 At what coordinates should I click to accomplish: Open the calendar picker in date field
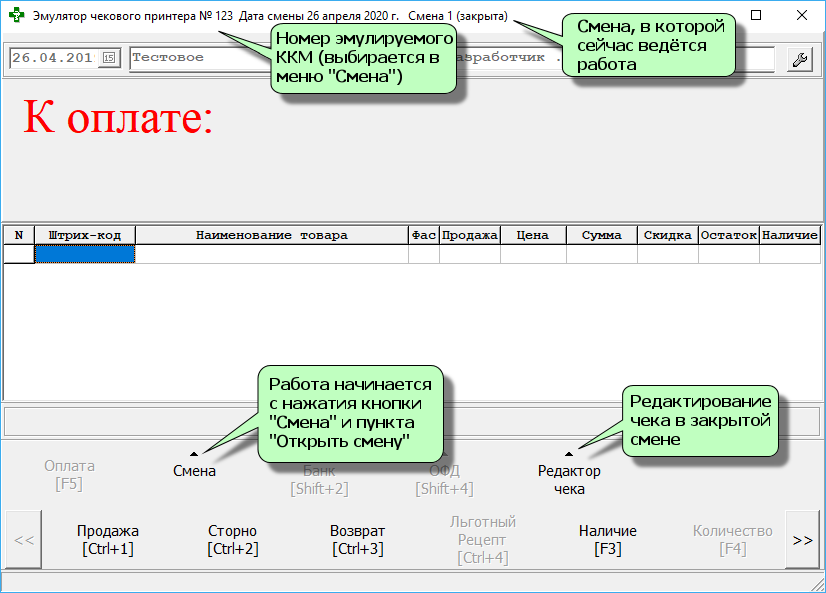[x=110, y=58]
